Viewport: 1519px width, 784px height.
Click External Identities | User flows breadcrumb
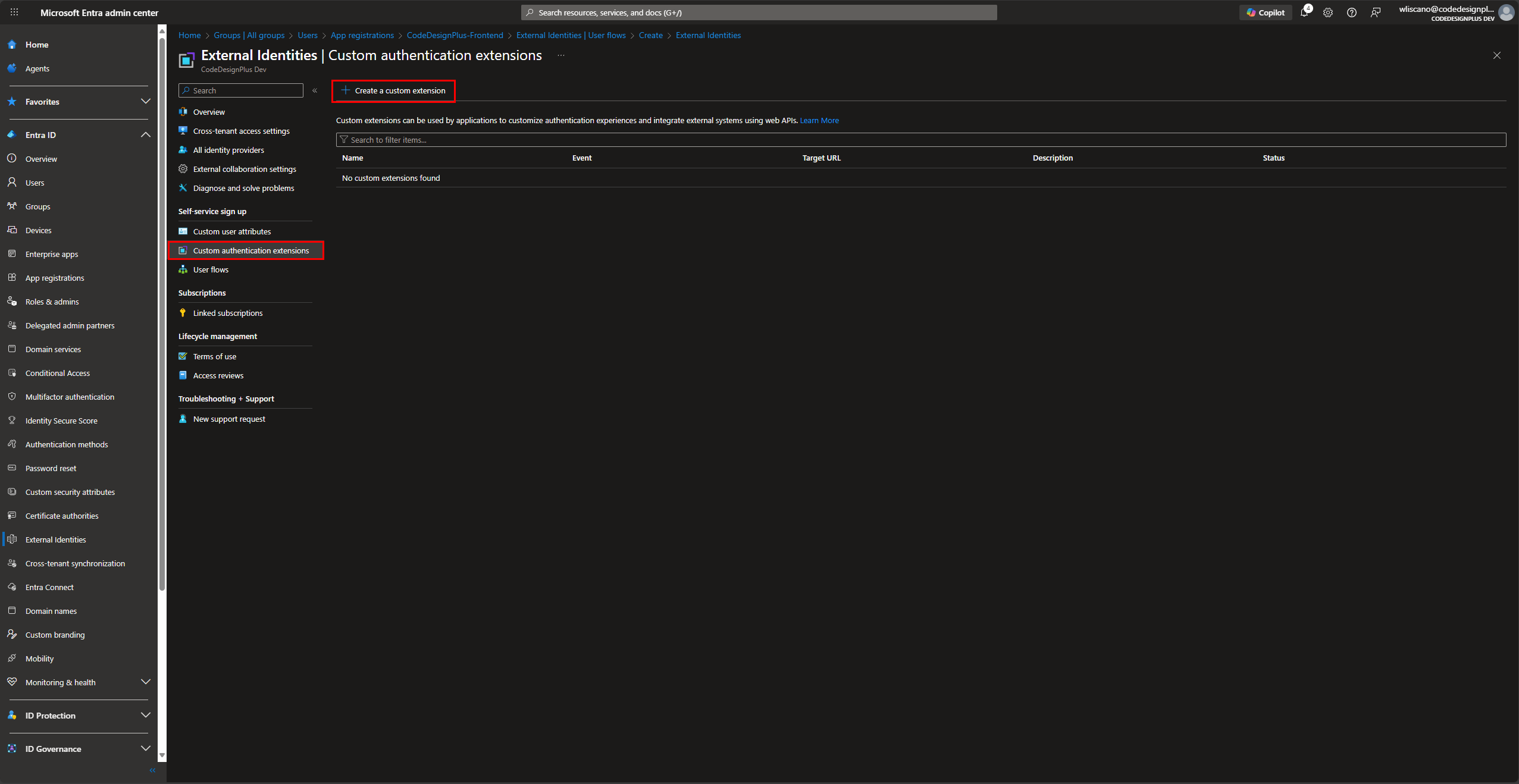coord(571,35)
